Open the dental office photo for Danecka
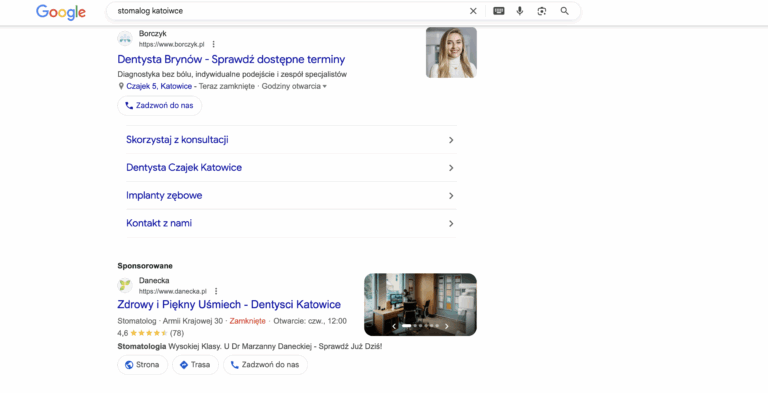 coord(420,304)
